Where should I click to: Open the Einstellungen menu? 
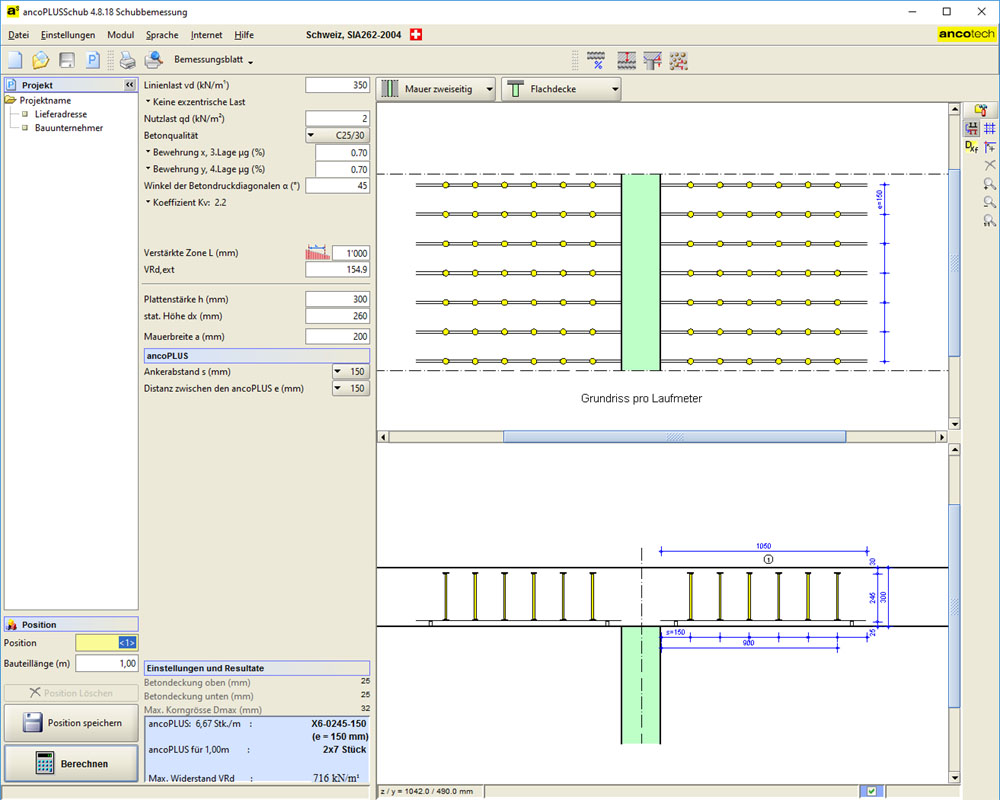pos(68,34)
